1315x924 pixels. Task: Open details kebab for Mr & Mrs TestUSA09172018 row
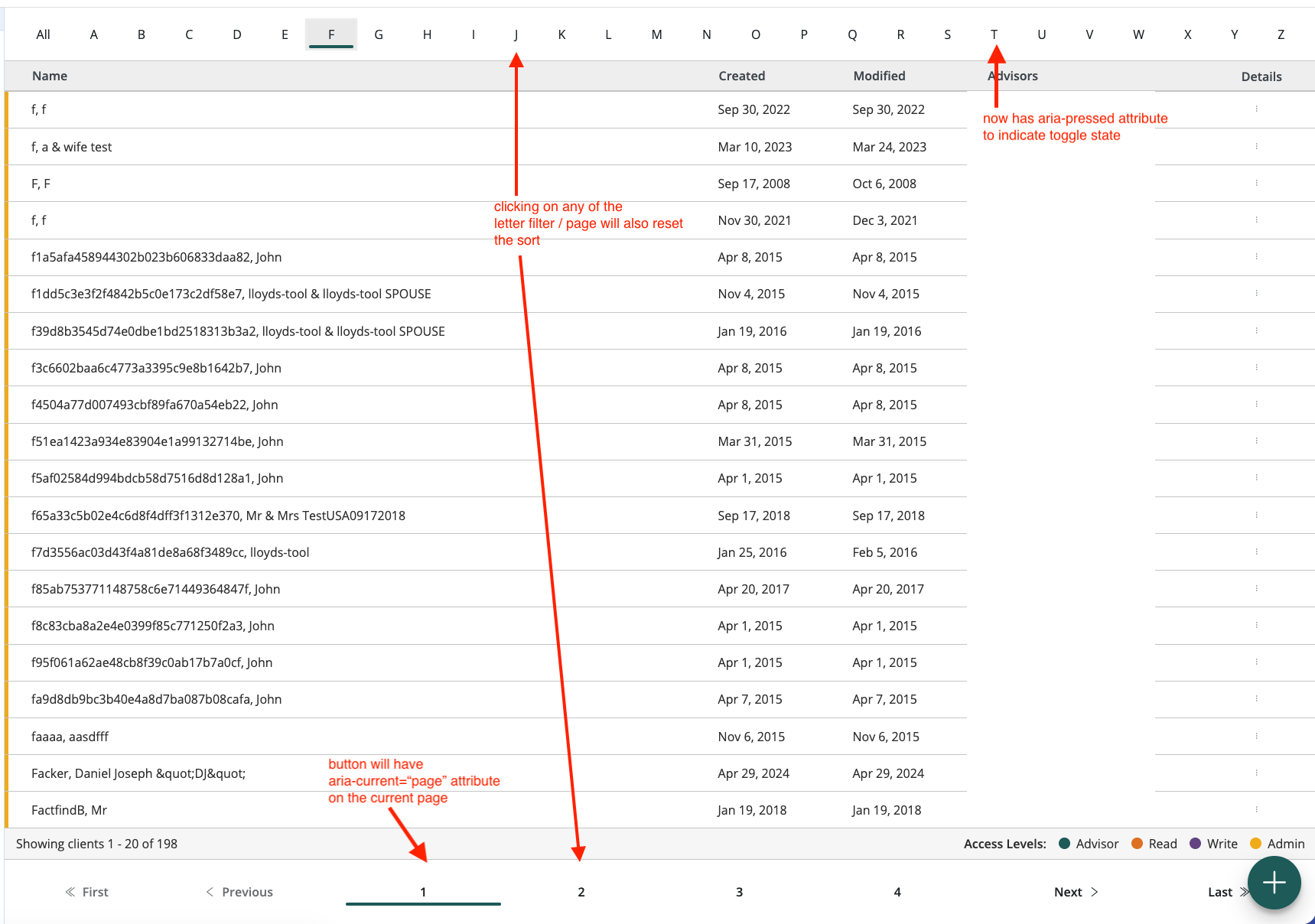point(1256,515)
